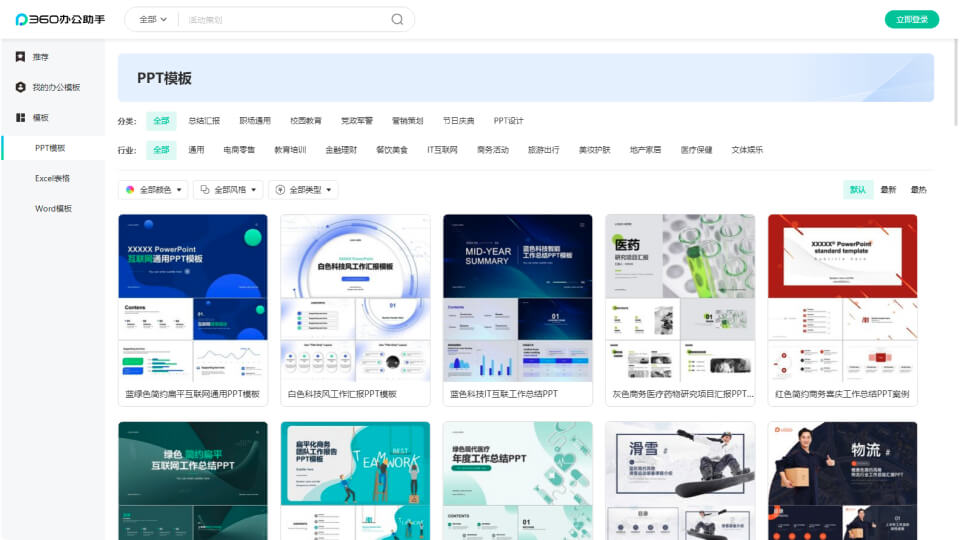960x540 pixels.
Task: Filter industry by 通用
Action: (x=196, y=149)
